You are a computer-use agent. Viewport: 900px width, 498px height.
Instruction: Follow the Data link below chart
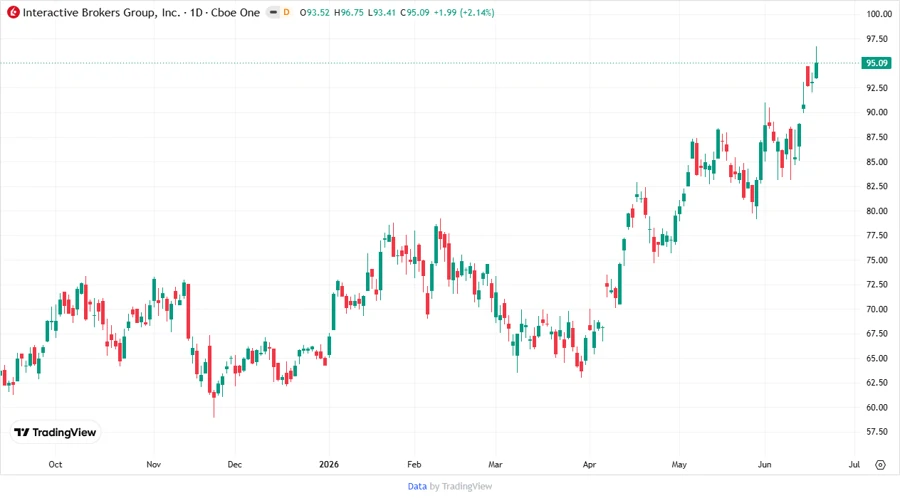(x=417, y=487)
